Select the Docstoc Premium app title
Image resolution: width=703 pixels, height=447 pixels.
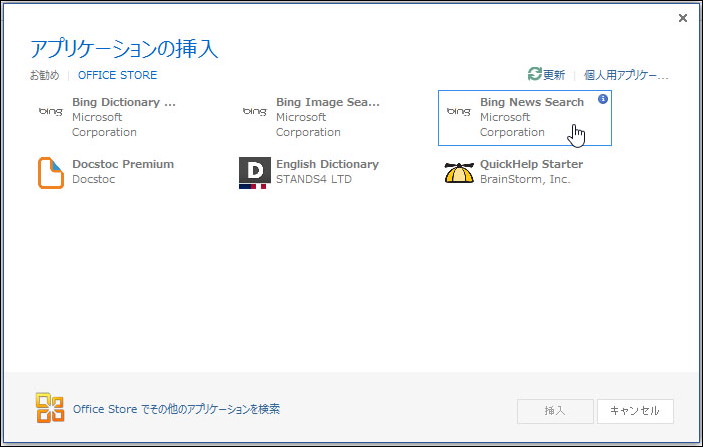point(123,164)
